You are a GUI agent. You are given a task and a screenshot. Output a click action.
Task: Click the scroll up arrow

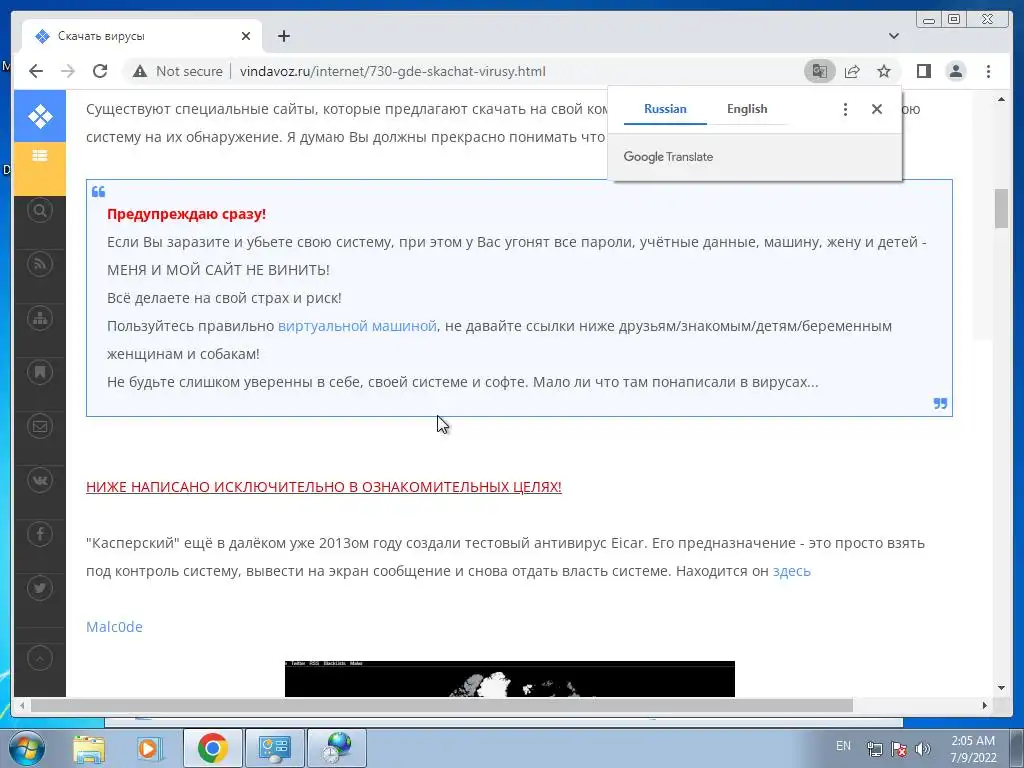pos(1001,99)
